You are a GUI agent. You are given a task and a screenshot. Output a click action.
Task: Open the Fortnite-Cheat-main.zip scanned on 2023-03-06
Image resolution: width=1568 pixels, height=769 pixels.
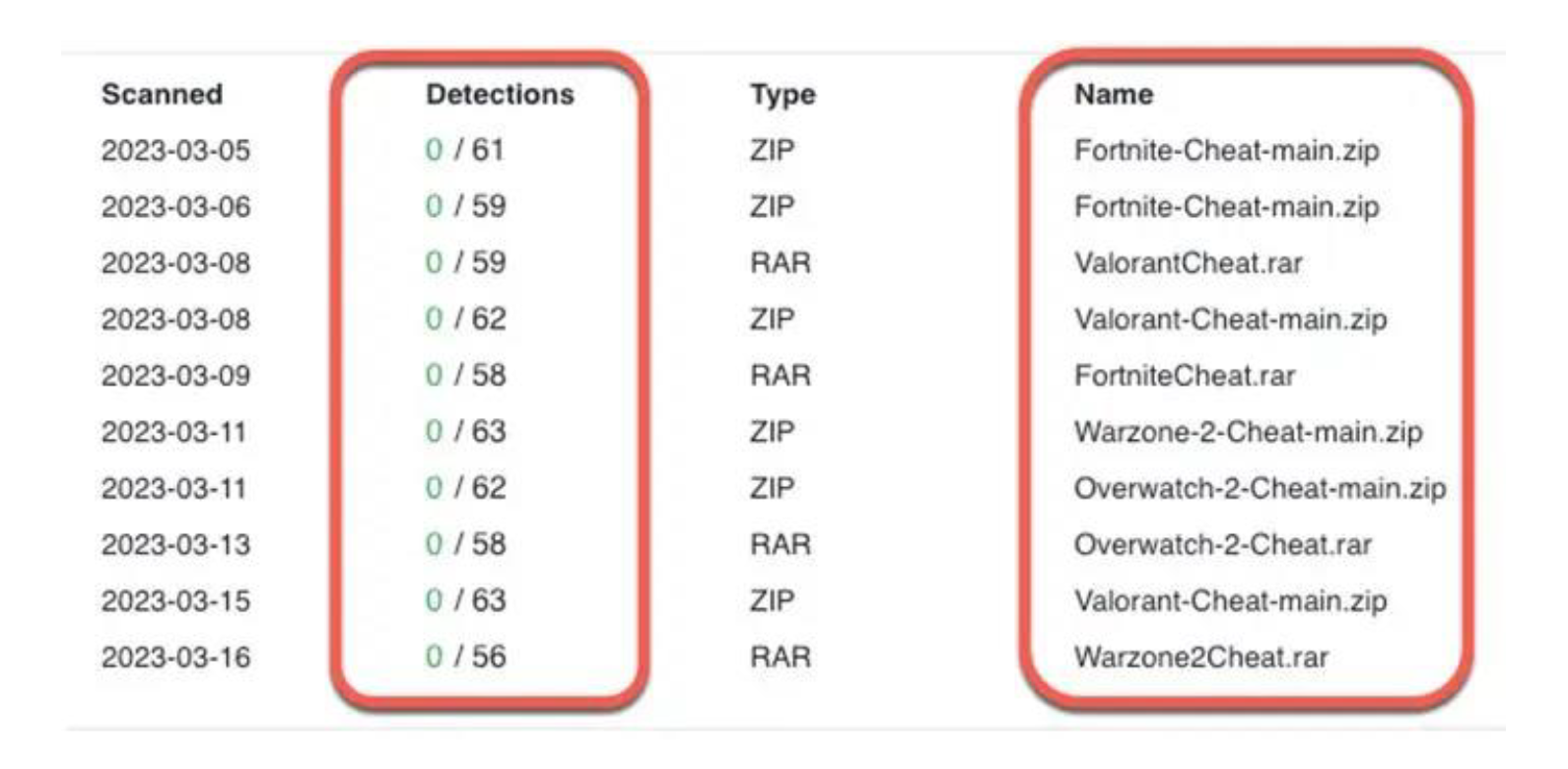(x=1226, y=207)
